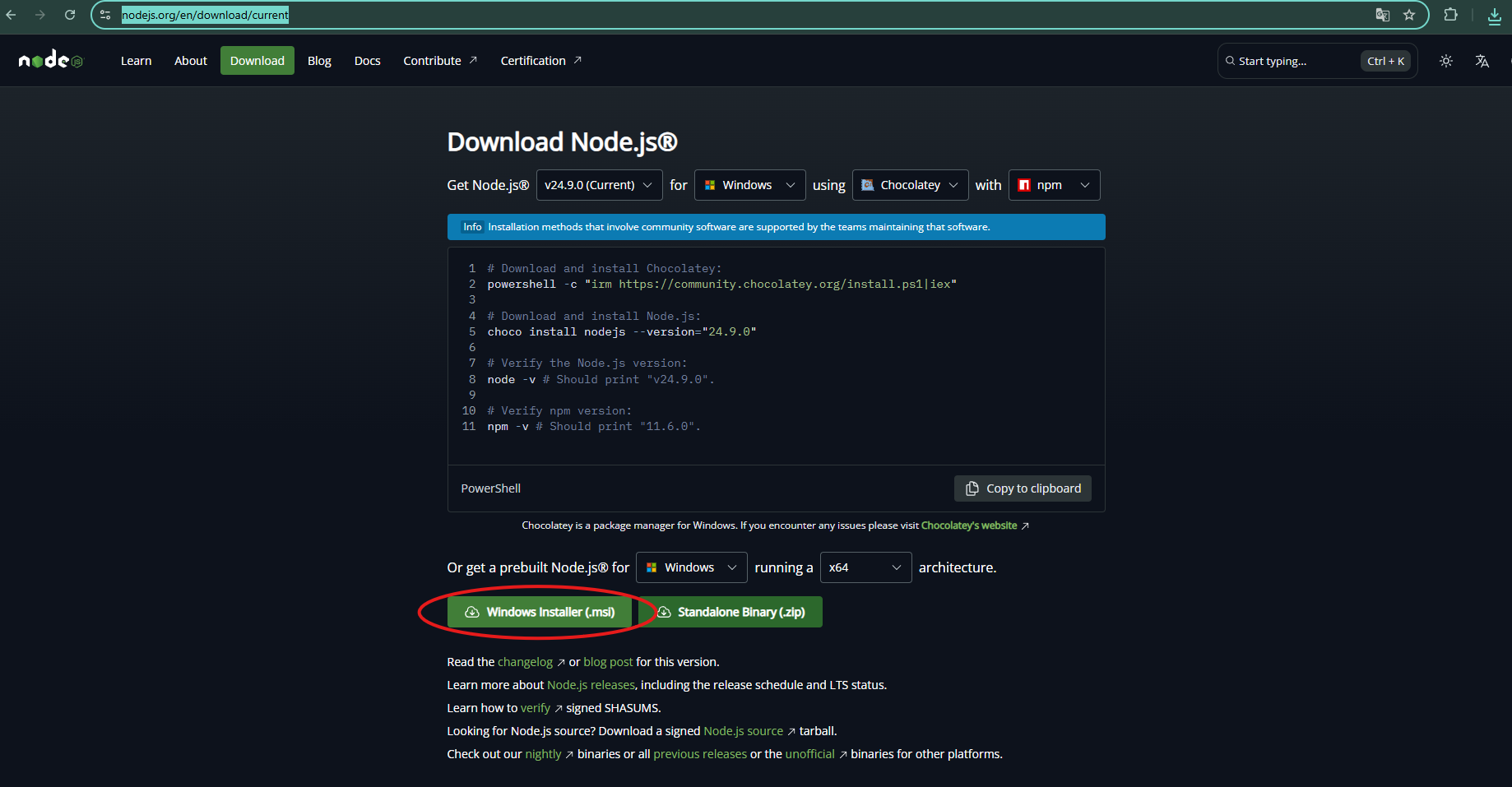This screenshot has height=787, width=1512.
Task: Download the Windows Installer (.msi)
Action: pyautogui.click(x=540, y=612)
